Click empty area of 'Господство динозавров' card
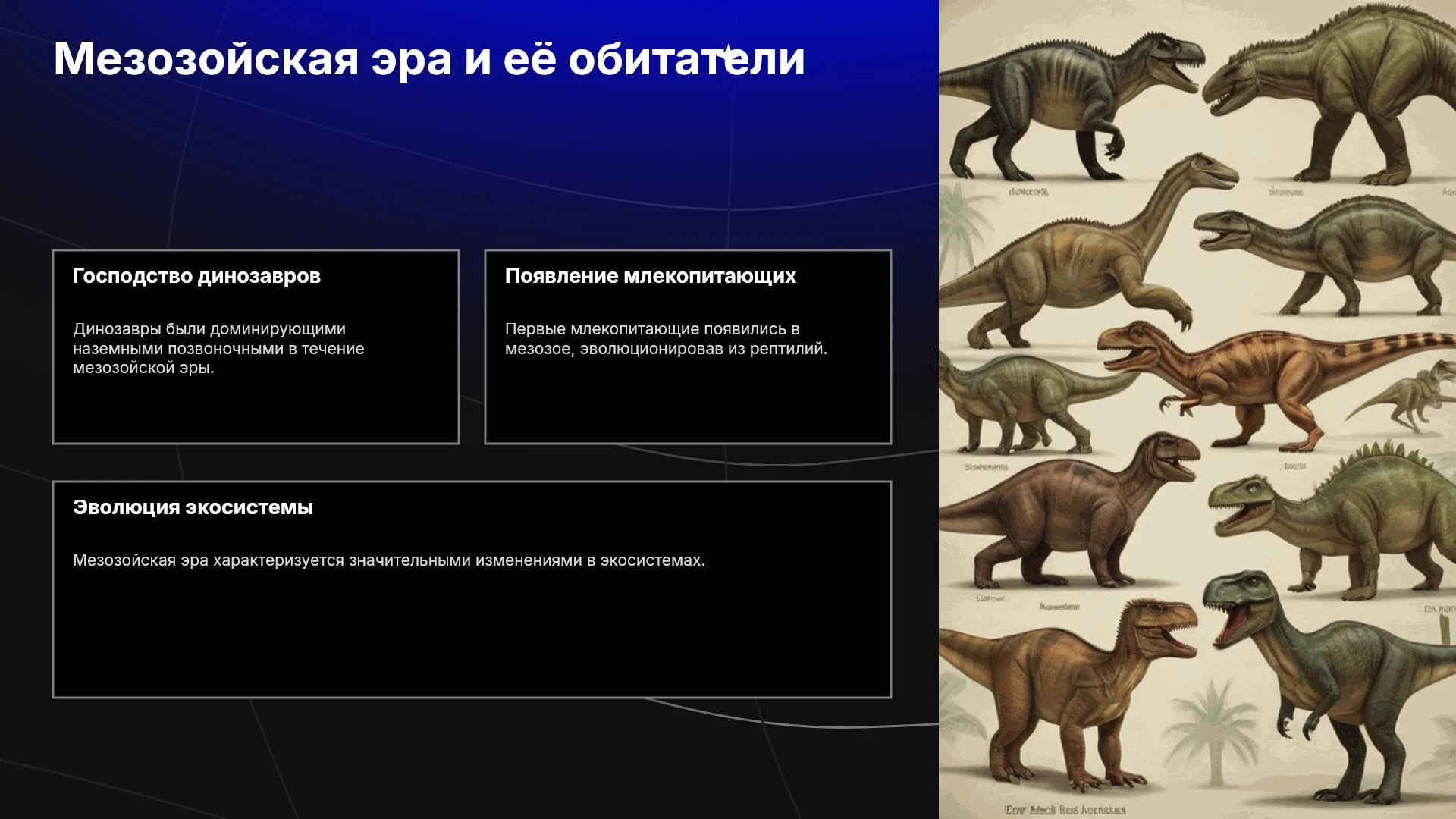This screenshot has height=819, width=1456. 256,409
